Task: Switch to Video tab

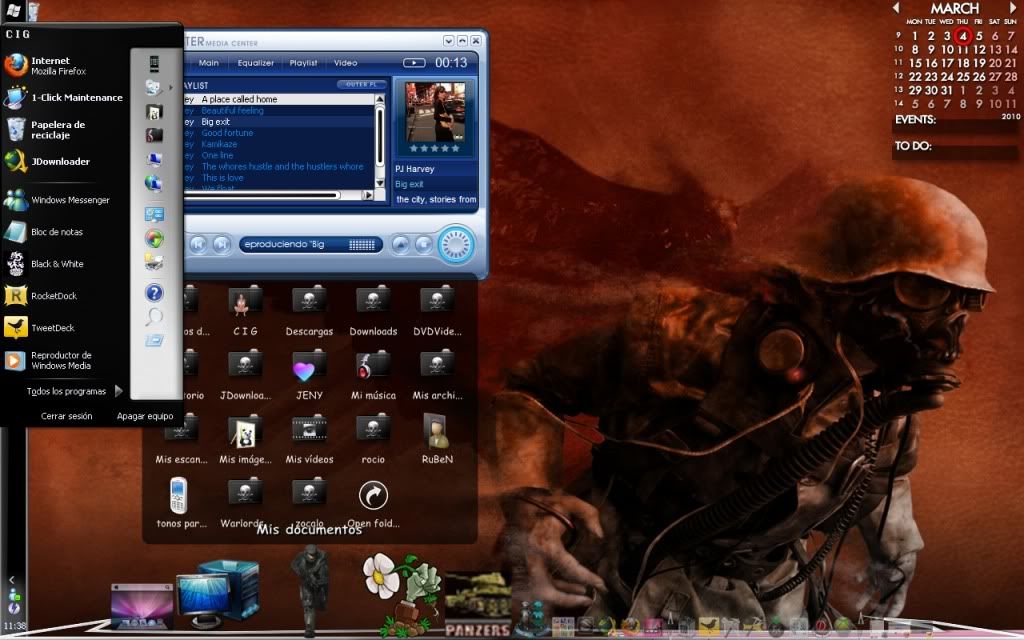Action: pyautogui.click(x=345, y=63)
